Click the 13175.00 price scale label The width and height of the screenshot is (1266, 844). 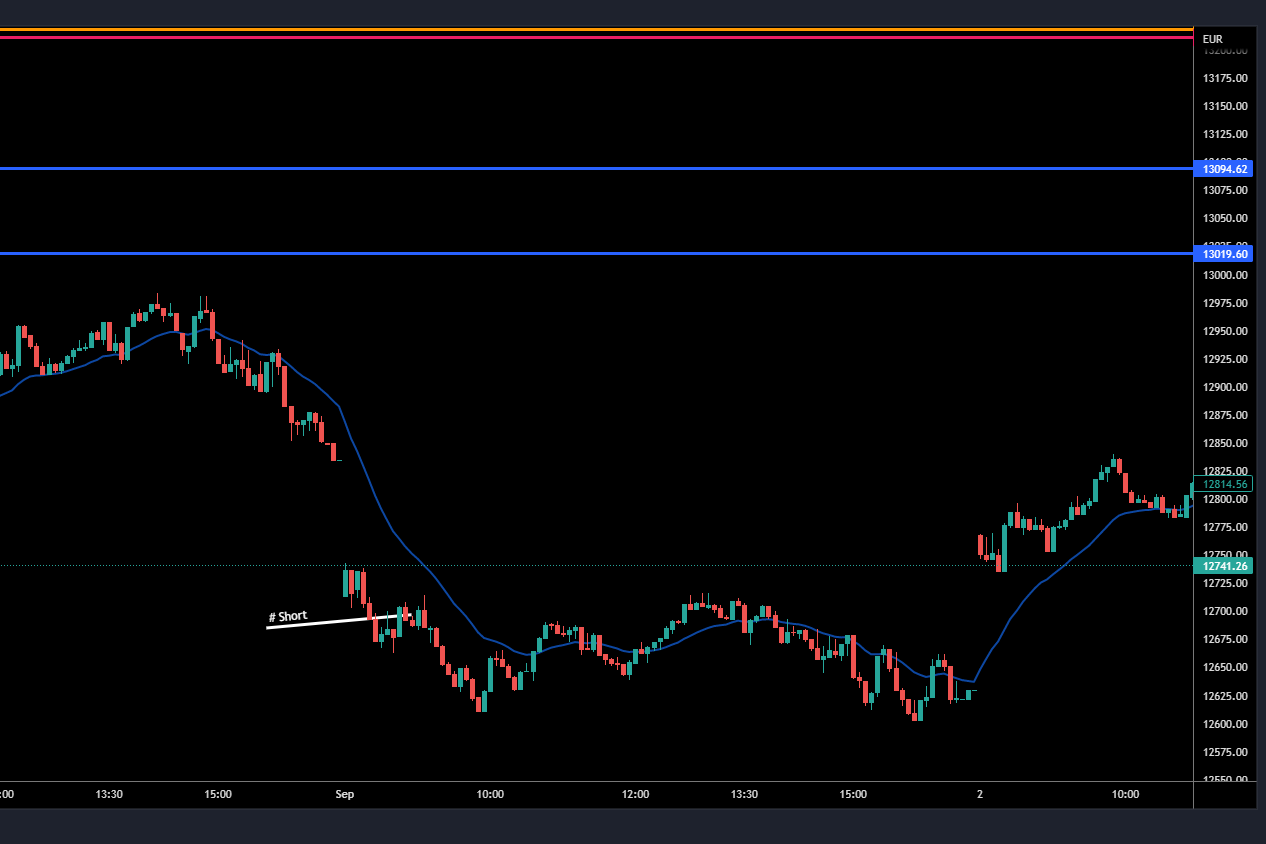1224,78
